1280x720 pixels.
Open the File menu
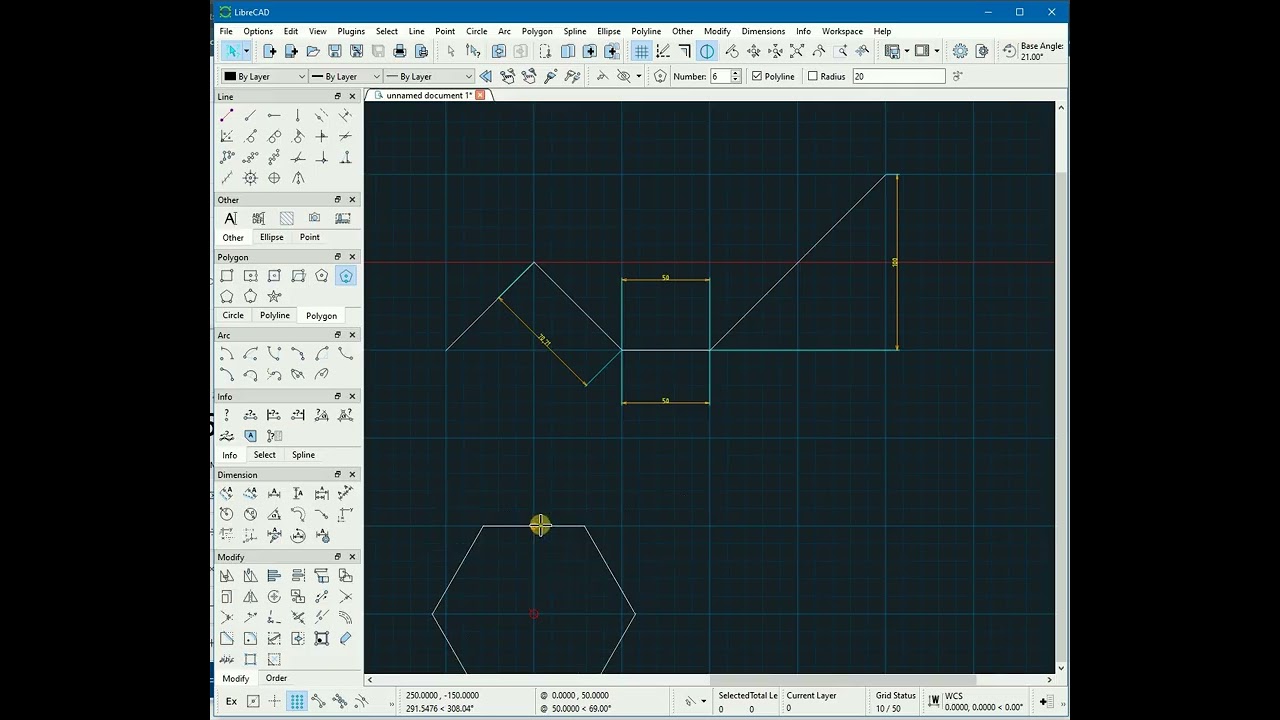pos(226,31)
